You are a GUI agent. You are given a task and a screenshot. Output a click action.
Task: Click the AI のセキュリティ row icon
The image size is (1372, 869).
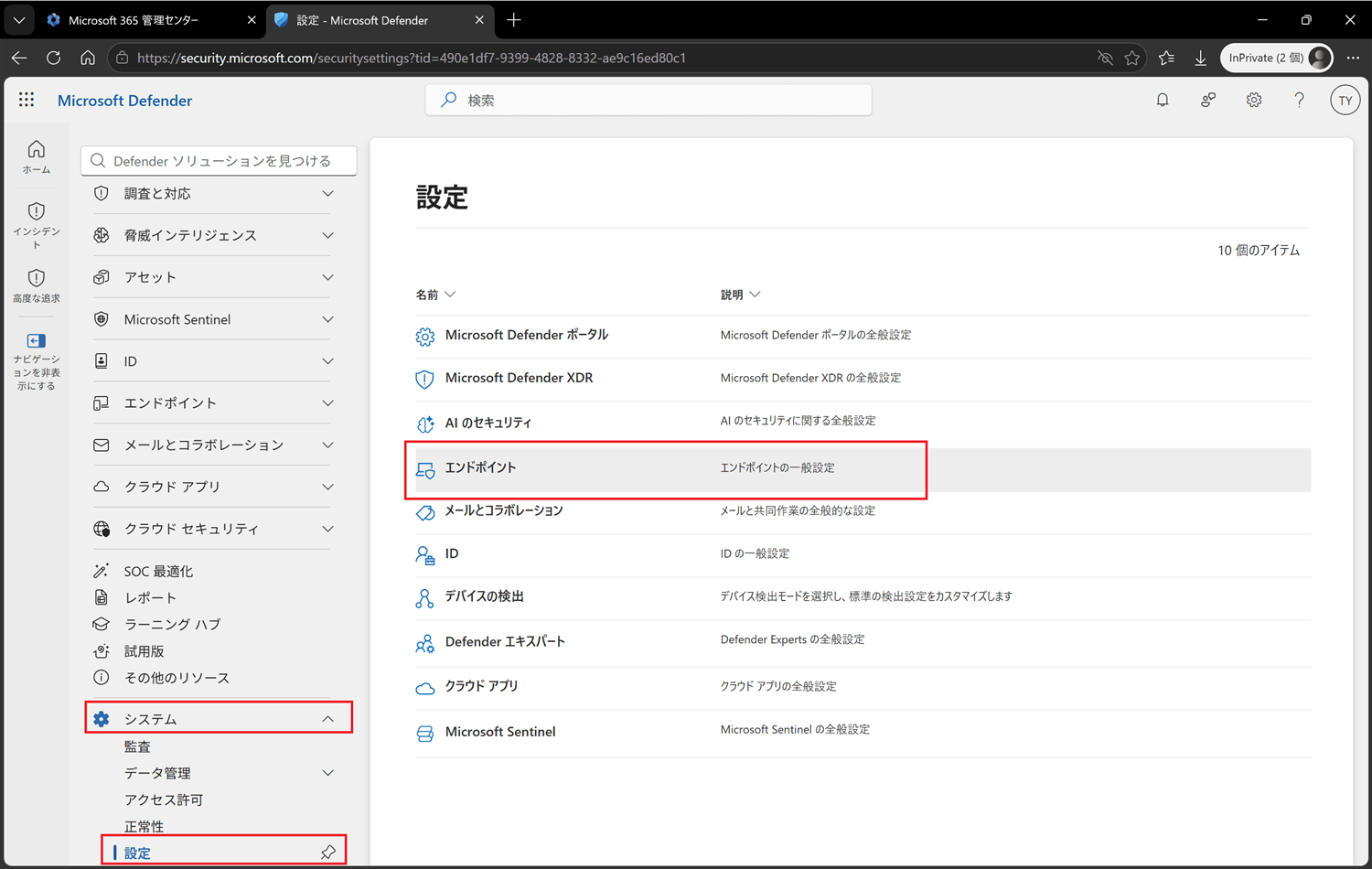tap(425, 424)
